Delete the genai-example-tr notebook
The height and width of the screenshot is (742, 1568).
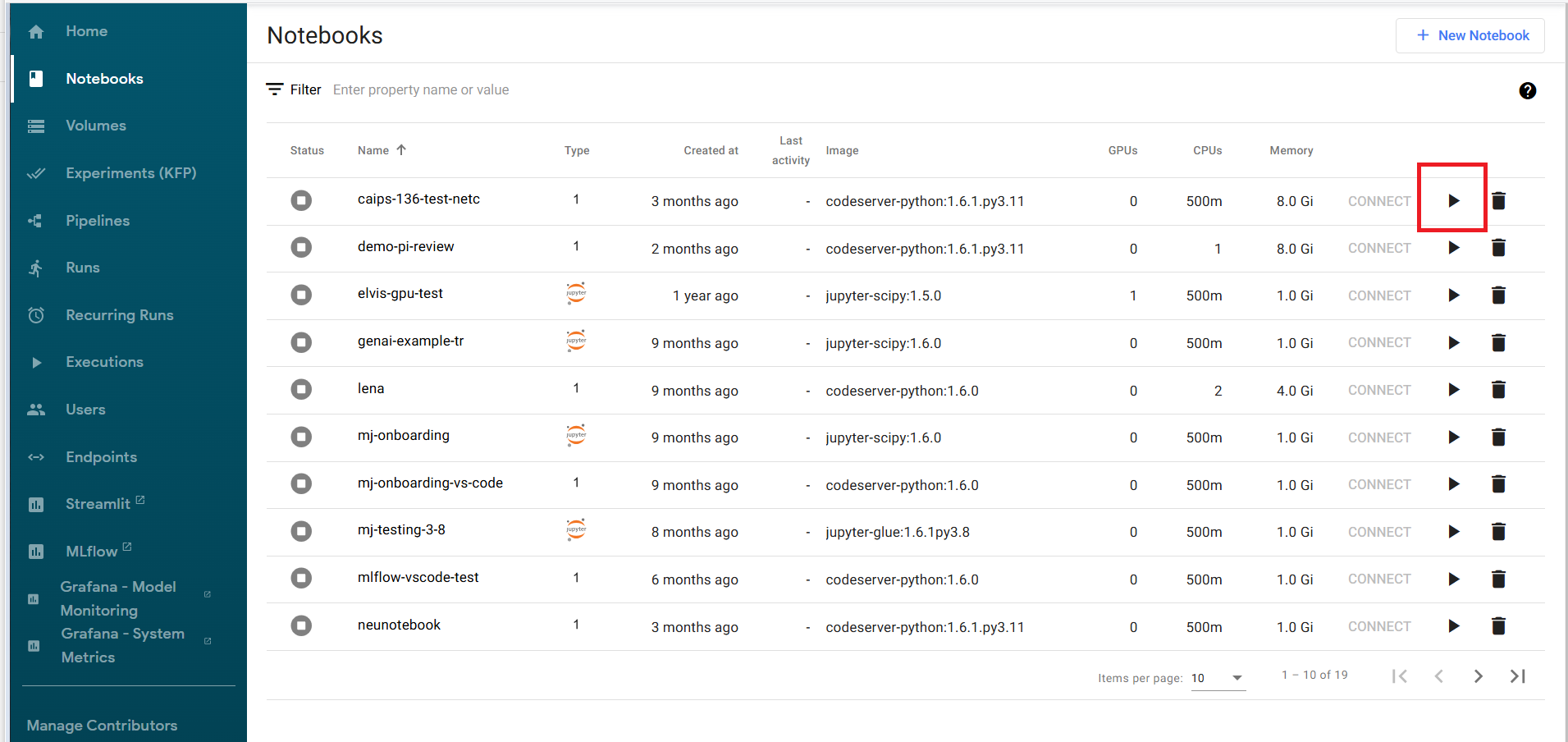pos(1498,342)
